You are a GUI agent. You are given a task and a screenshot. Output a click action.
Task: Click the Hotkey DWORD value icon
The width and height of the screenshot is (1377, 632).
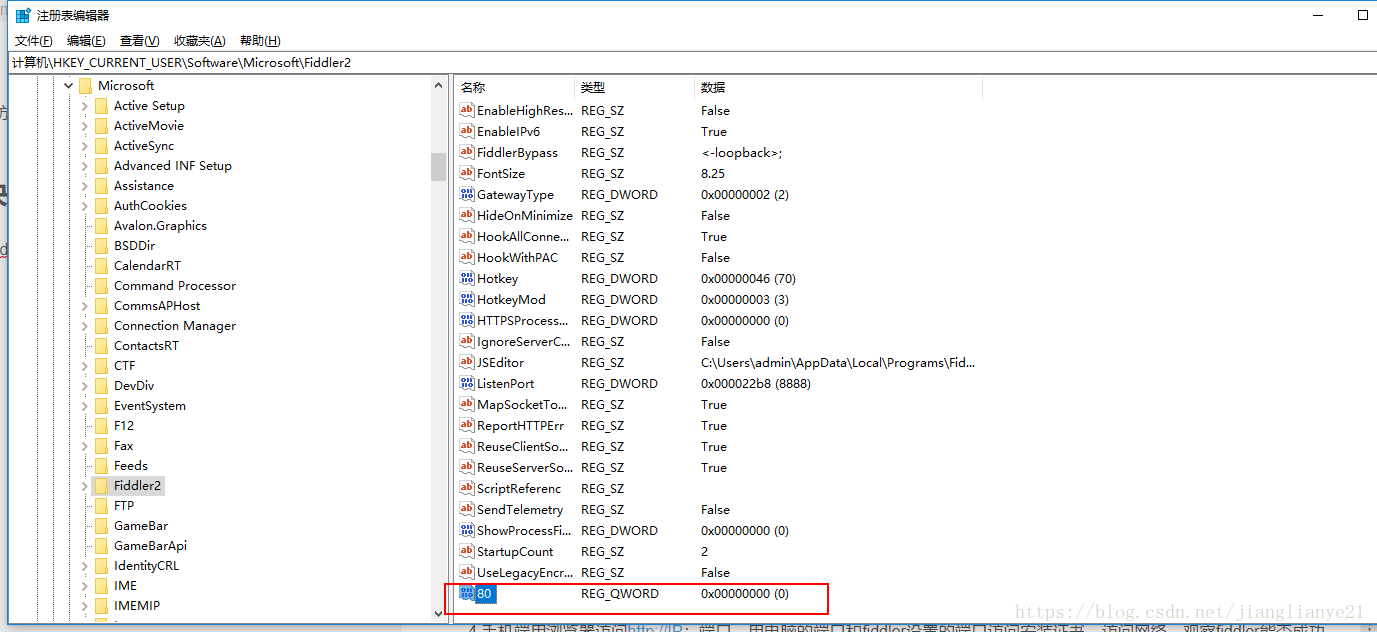tap(466, 278)
